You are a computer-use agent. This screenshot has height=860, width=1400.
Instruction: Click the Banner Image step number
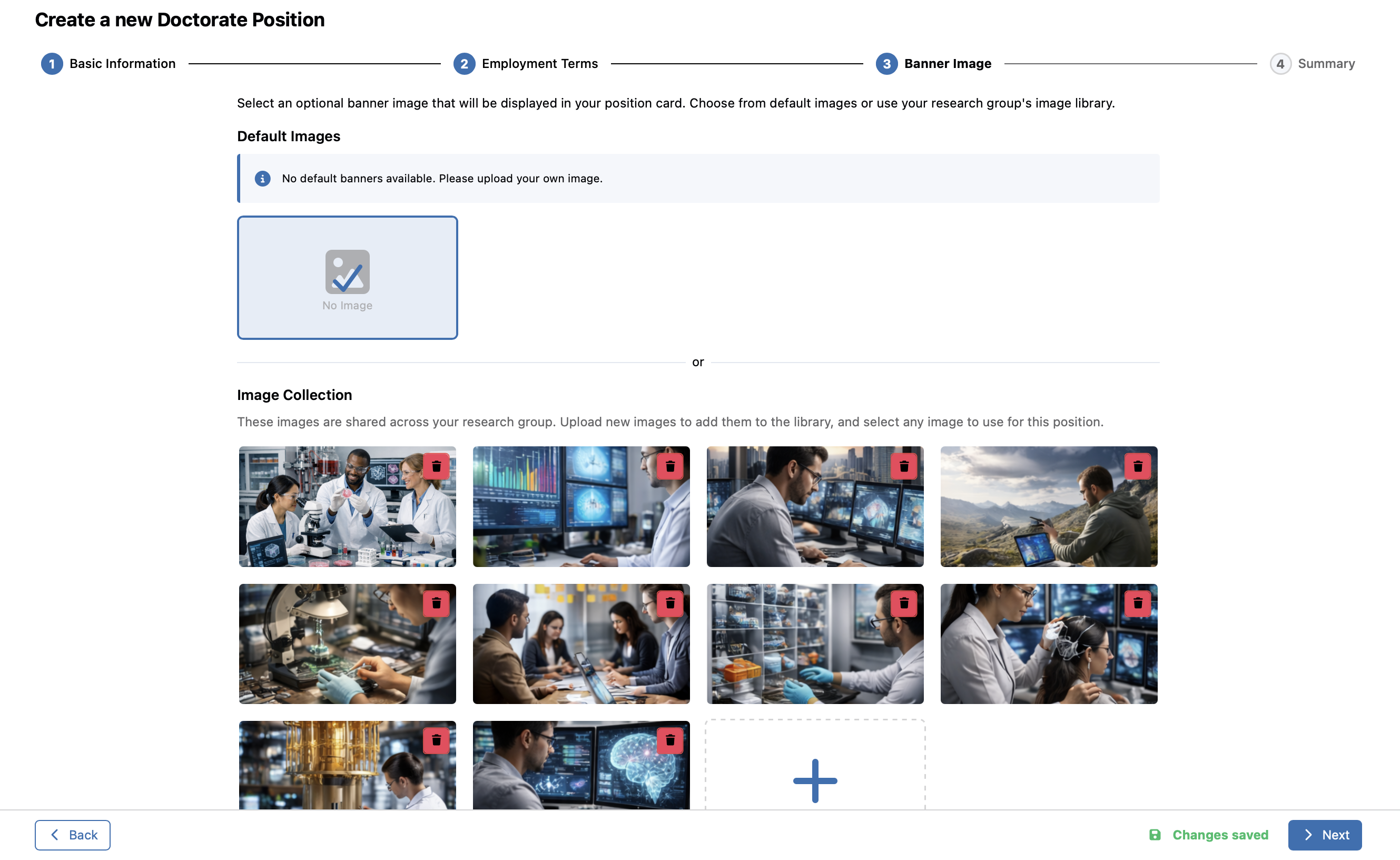click(x=886, y=64)
